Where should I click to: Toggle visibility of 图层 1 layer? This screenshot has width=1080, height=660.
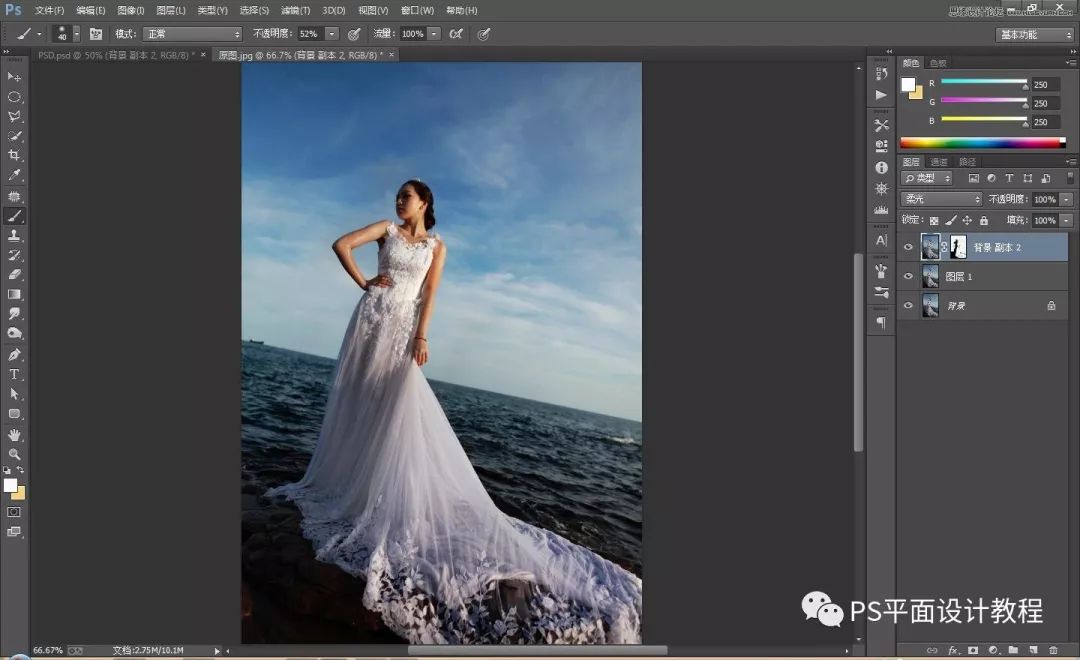point(908,277)
